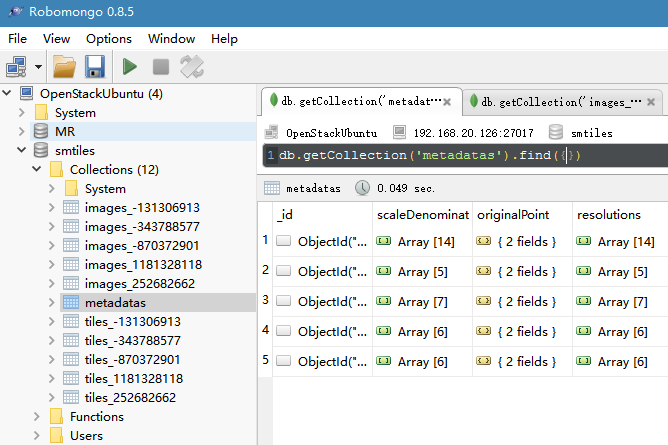This screenshot has height=445, width=668.
Task: Switch to the images_ getCollection tab
Action: [561, 102]
